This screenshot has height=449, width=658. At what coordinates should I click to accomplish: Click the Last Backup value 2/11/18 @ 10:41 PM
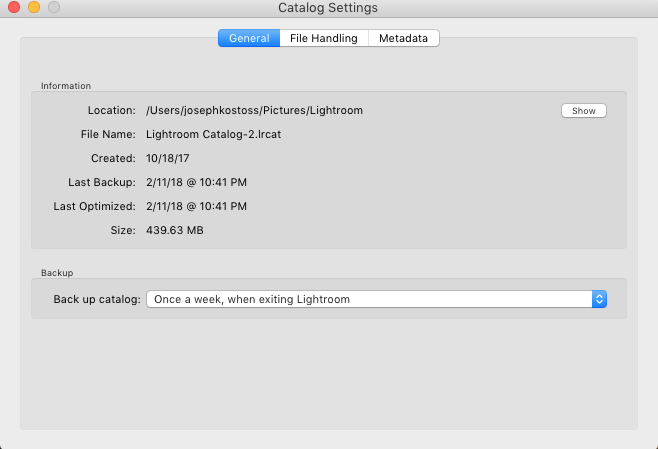click(196, 182)
